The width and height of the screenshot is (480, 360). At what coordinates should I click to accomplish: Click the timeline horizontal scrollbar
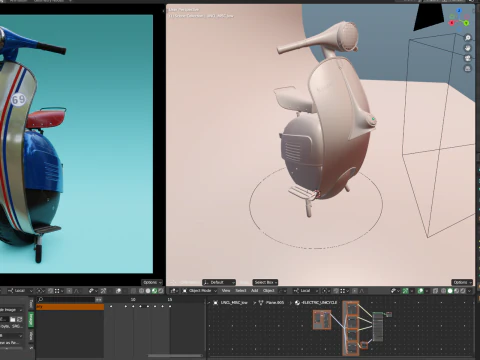pyautogui.click(x=175, y=355)
